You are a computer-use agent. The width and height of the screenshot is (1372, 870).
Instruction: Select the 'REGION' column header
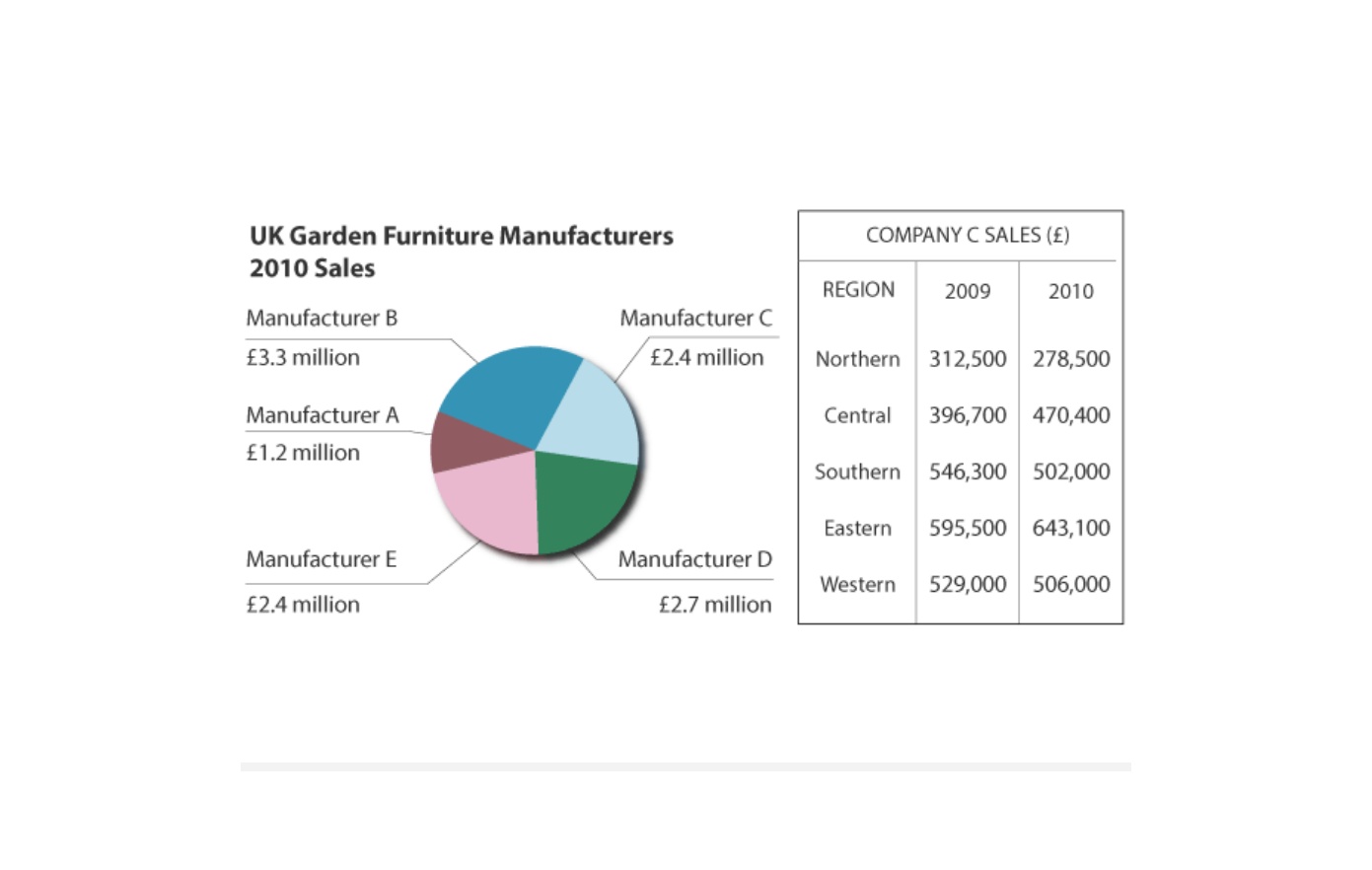pos(858,290)
